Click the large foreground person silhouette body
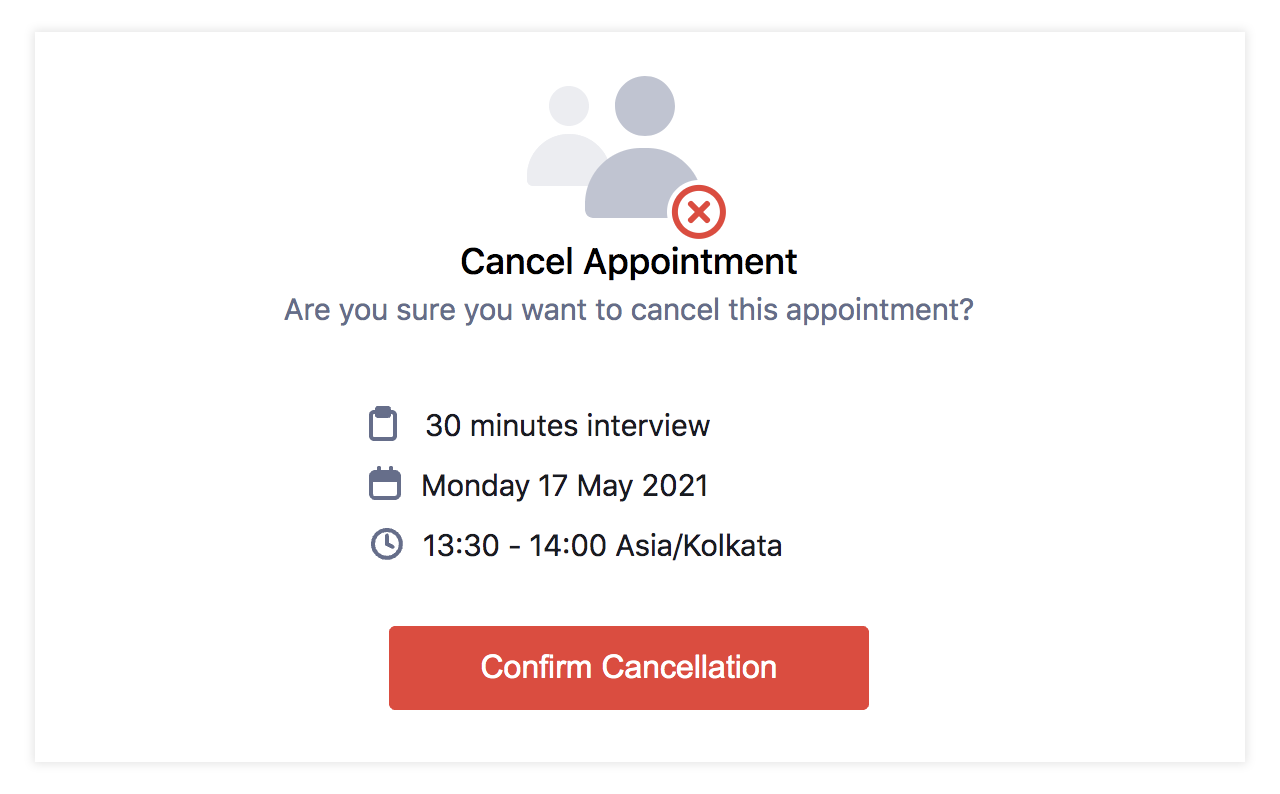 (x=640, y=183)
